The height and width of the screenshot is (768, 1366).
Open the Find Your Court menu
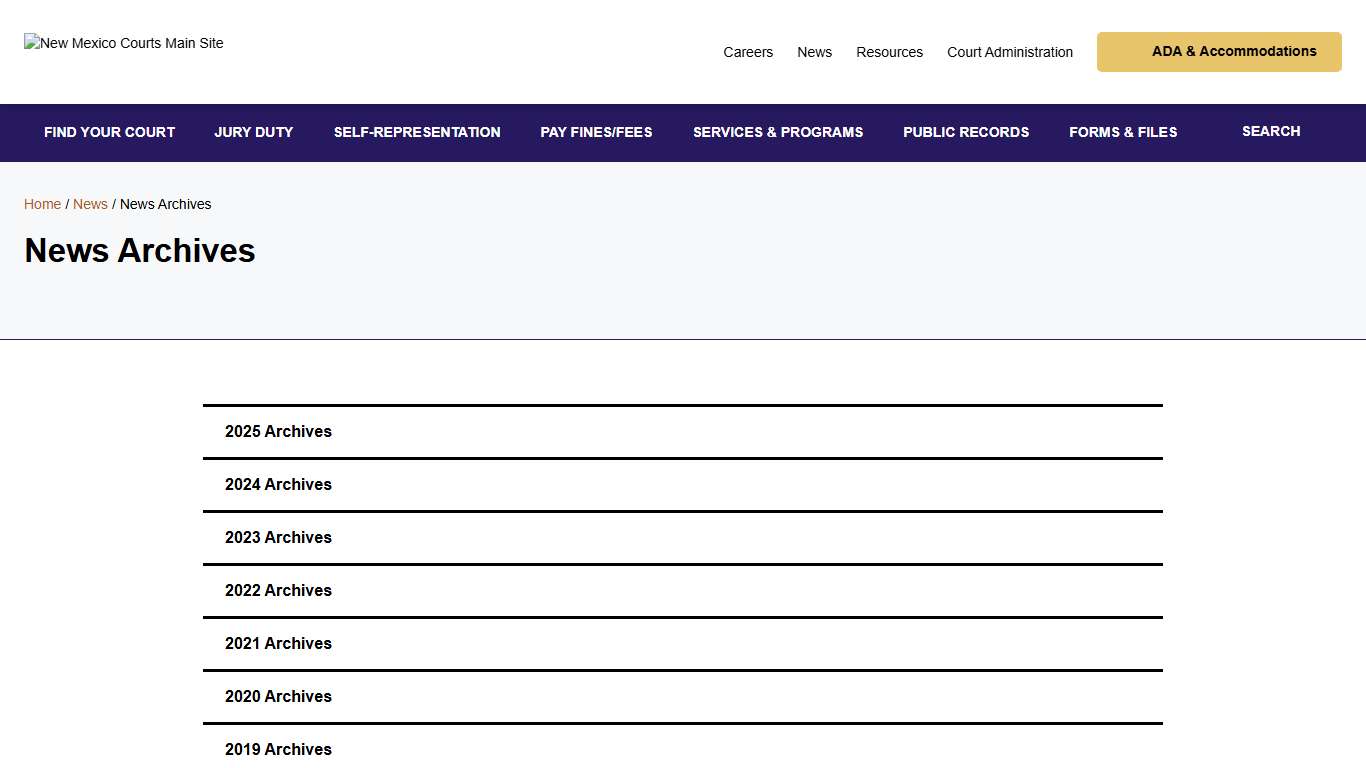tap(109, 132)
